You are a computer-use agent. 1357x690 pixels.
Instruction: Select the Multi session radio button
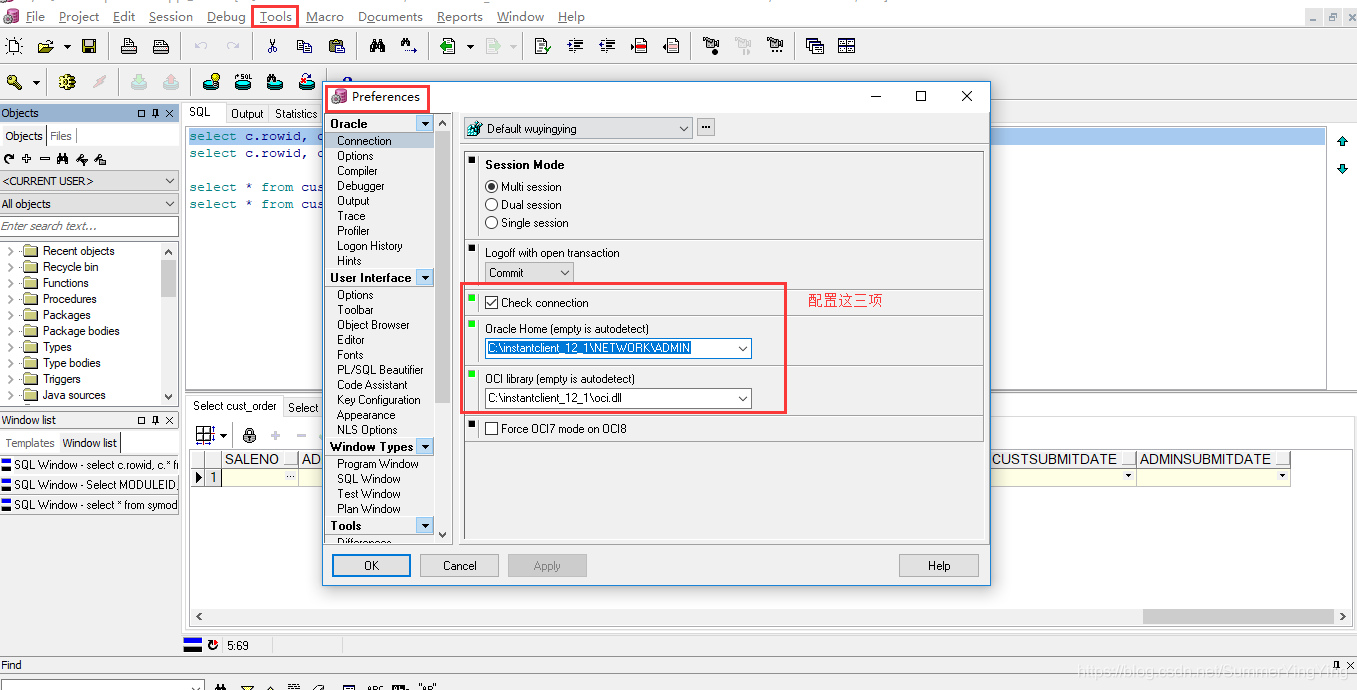[x=491, y=187]
